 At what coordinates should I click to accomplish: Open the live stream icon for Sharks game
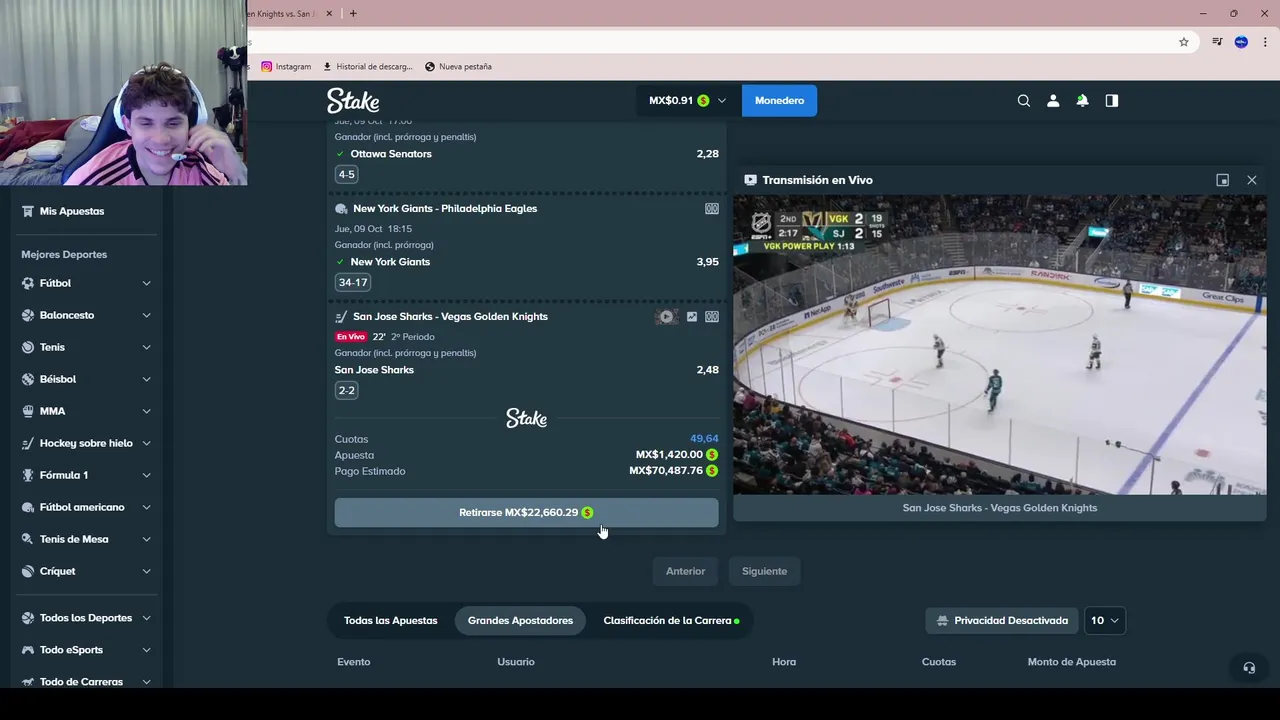[x=667, y=317]
